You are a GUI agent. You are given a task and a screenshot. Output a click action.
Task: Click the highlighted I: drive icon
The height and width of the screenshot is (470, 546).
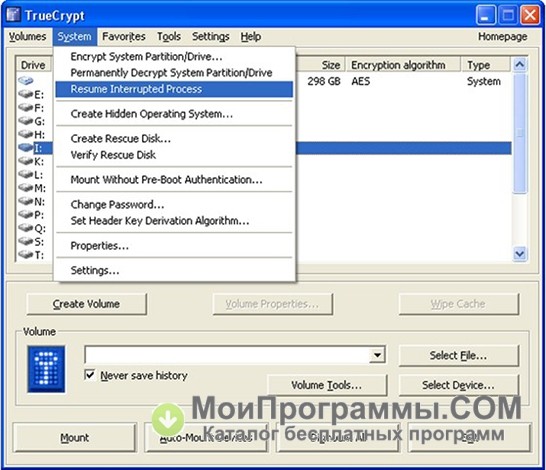tap(25, 148)
